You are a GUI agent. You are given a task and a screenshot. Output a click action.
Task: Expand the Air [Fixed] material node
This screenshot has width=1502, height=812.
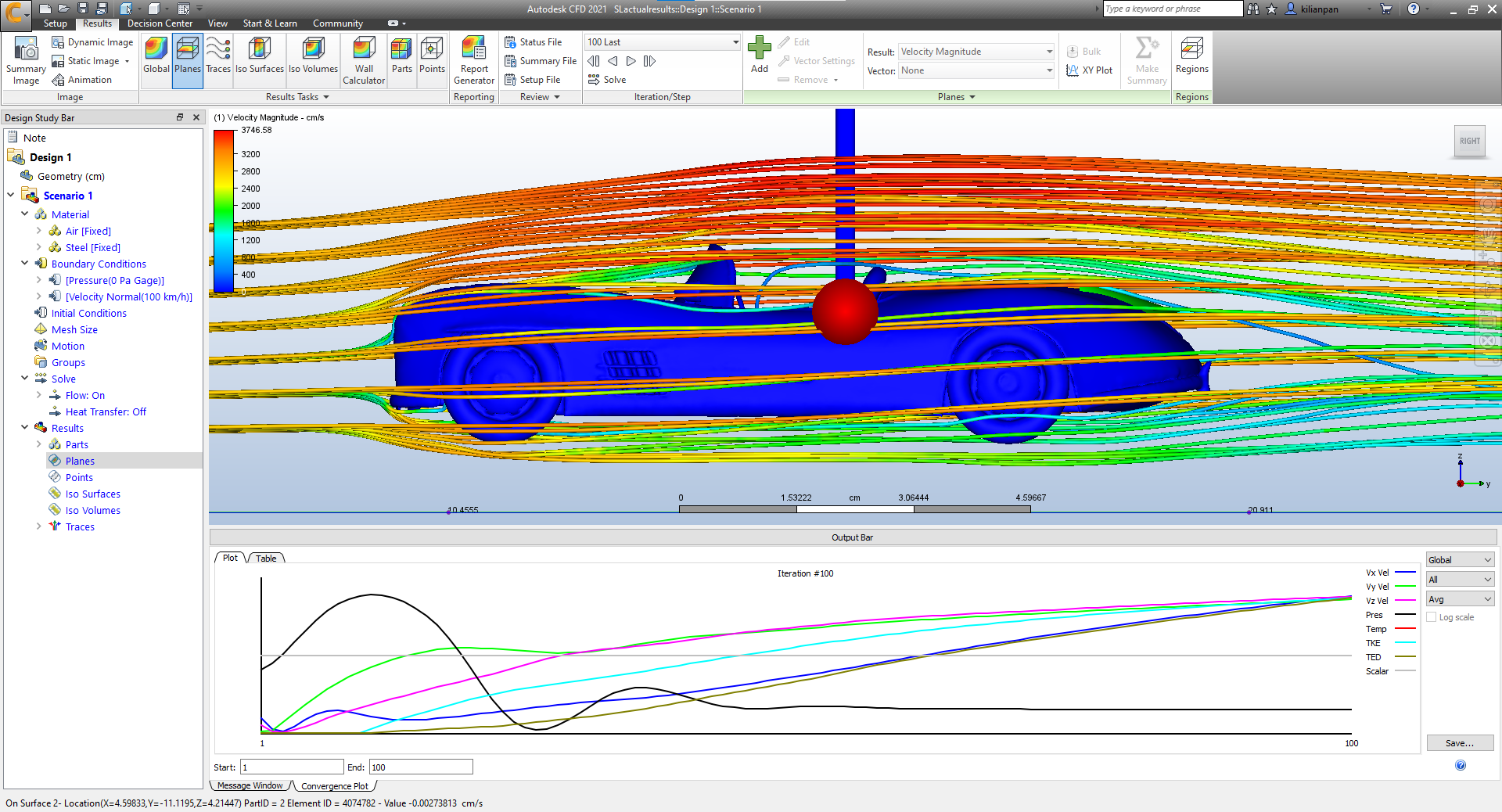tap(38, 230)
